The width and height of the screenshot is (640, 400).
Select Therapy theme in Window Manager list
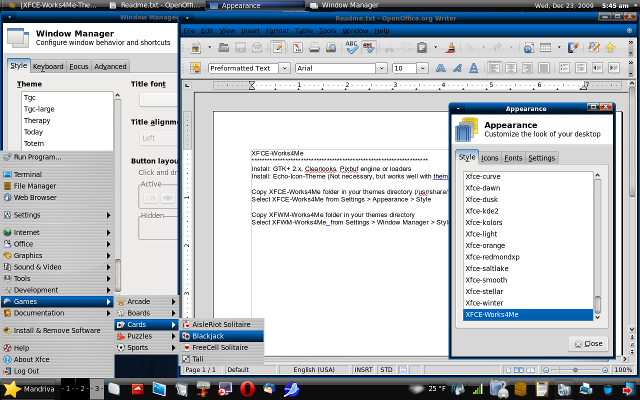click(67, 120)
